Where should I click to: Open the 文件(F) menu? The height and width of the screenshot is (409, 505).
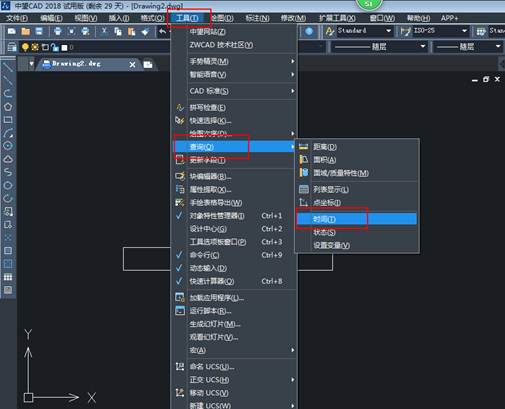17,18
